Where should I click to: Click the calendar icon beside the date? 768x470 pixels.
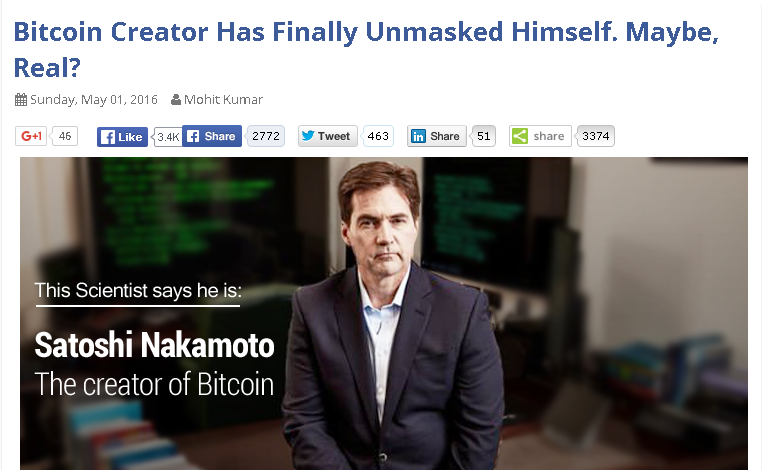click(21, 100)
